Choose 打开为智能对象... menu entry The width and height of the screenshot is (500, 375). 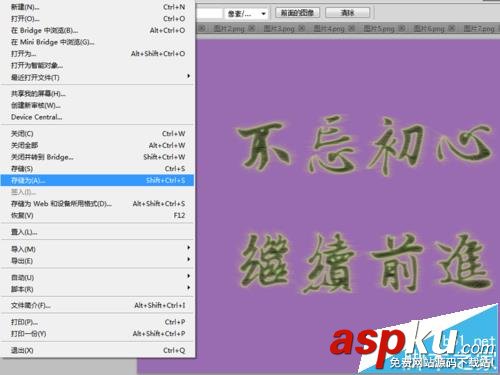(97, 65)
